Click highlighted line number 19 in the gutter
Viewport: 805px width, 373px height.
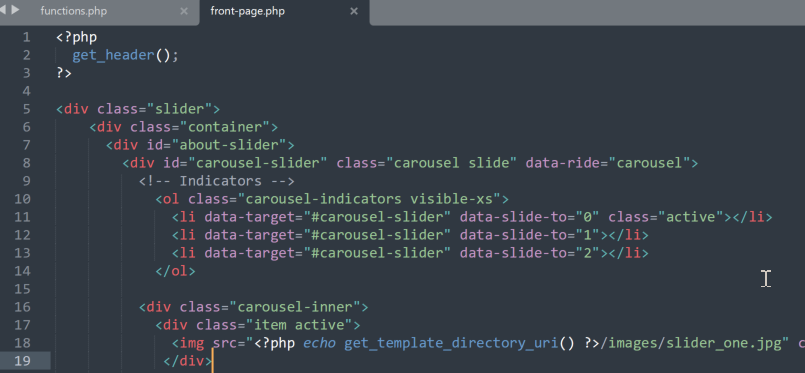tap(23, 361)
